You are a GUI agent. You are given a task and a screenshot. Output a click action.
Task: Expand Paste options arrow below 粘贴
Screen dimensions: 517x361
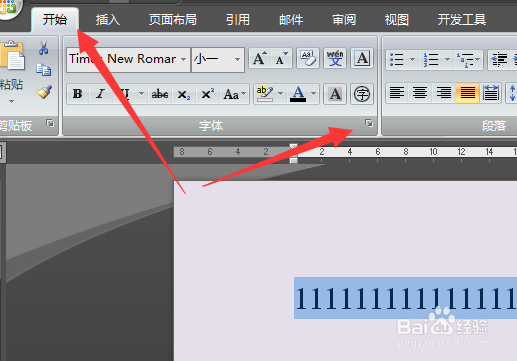pyautogui.click(x=12, y=101)
